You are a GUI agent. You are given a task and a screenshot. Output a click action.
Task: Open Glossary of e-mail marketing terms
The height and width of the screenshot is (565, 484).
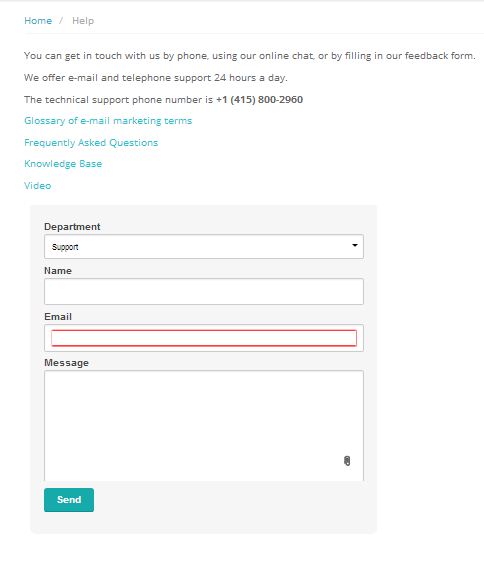tap(108, 121)
